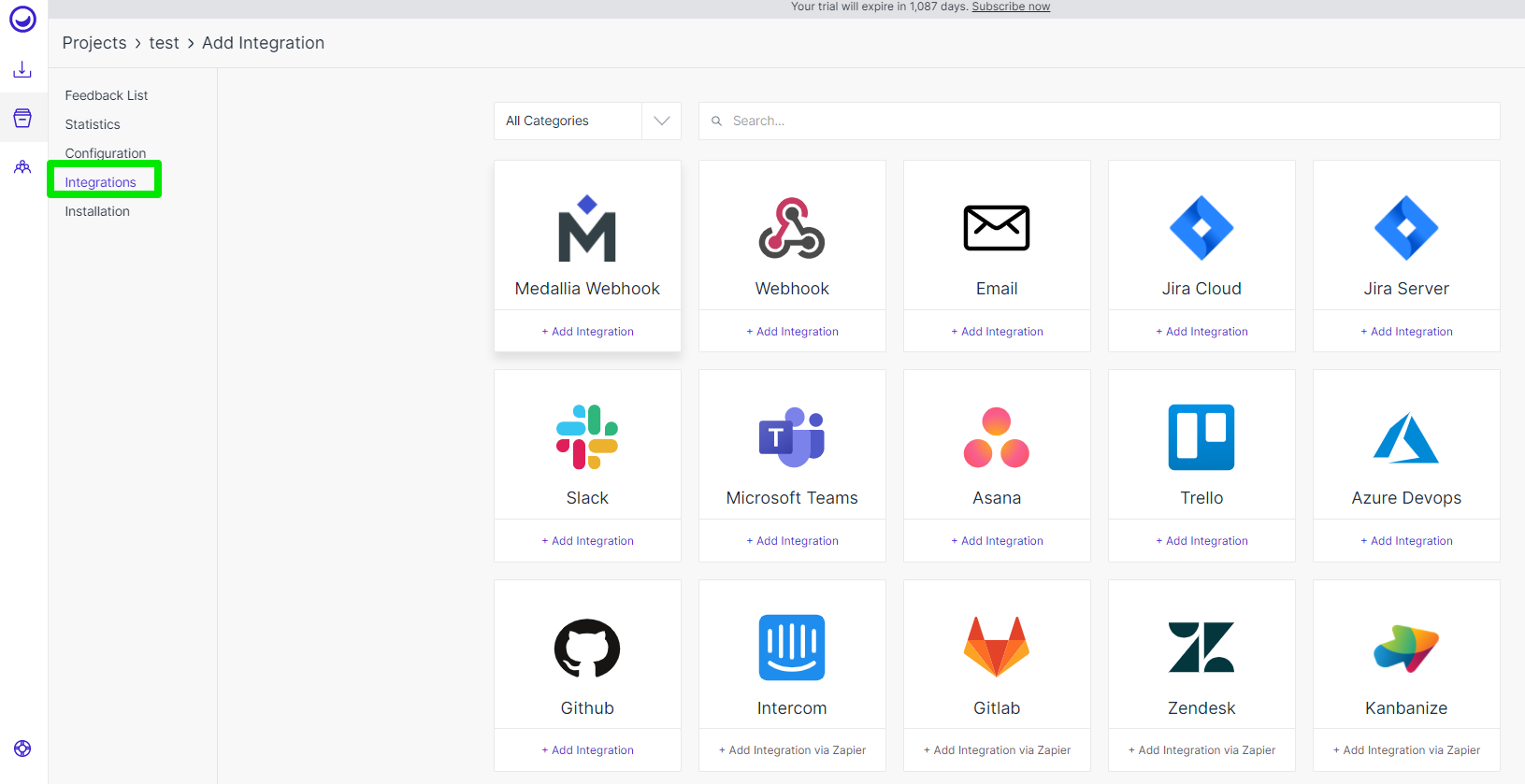Open Configuration in side menu
Screen dimensions: 1525x784
click(106, 153)
